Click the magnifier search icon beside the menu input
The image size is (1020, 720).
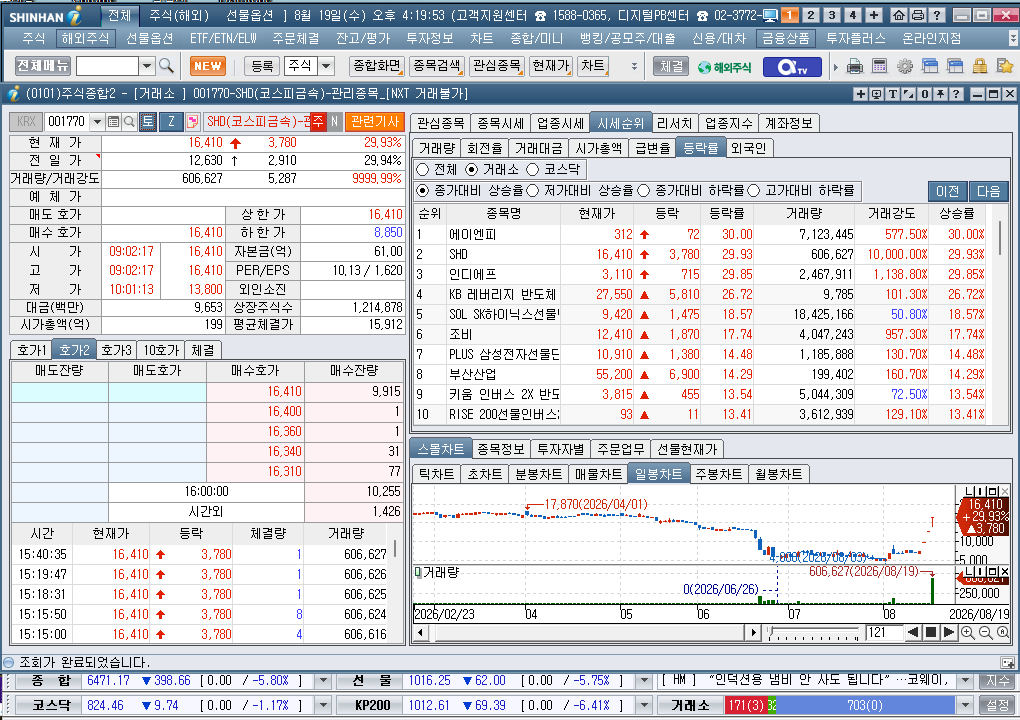click(167, 66)
